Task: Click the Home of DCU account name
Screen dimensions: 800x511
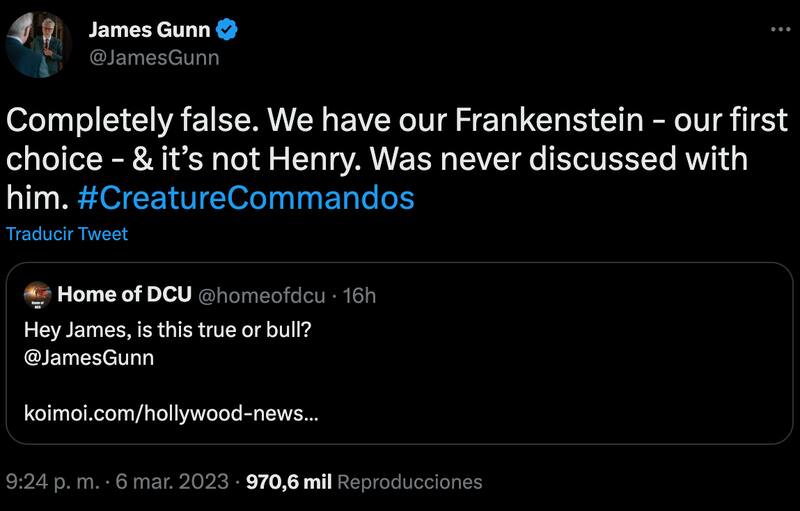Action: (x=125, y=295)
